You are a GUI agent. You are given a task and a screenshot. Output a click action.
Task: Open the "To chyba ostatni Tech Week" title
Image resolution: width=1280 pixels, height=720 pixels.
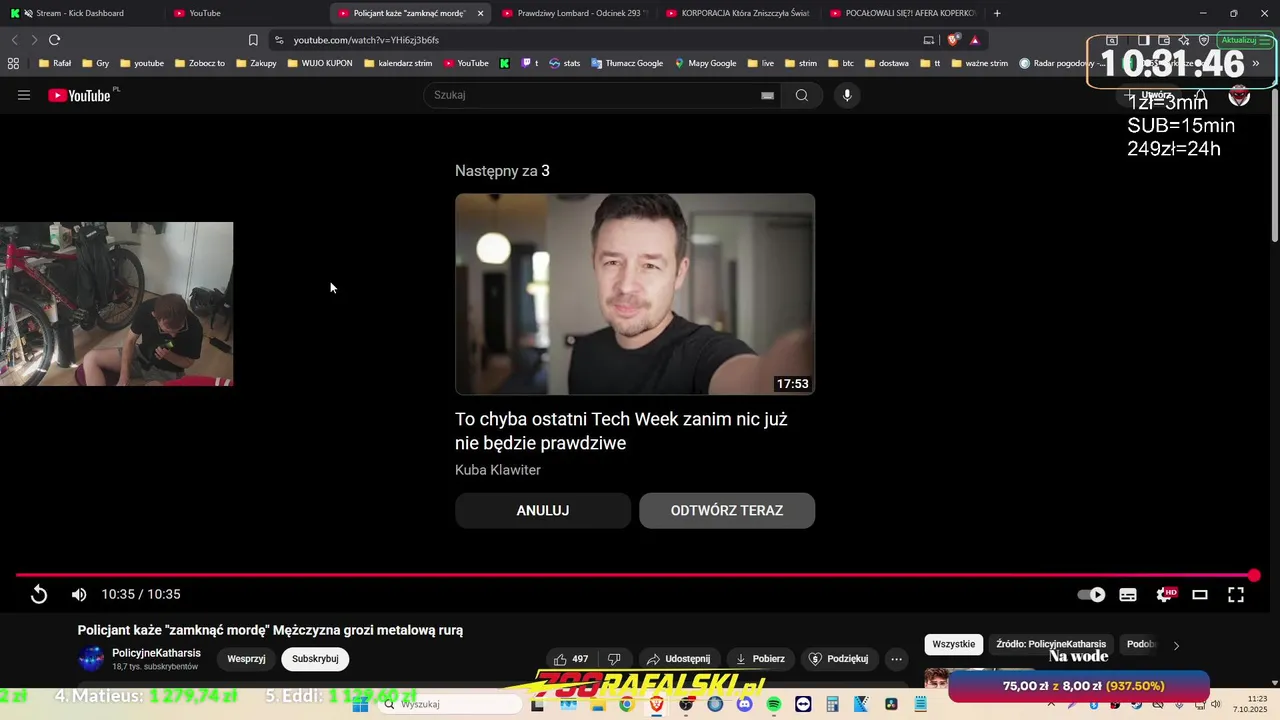[621, 431]
